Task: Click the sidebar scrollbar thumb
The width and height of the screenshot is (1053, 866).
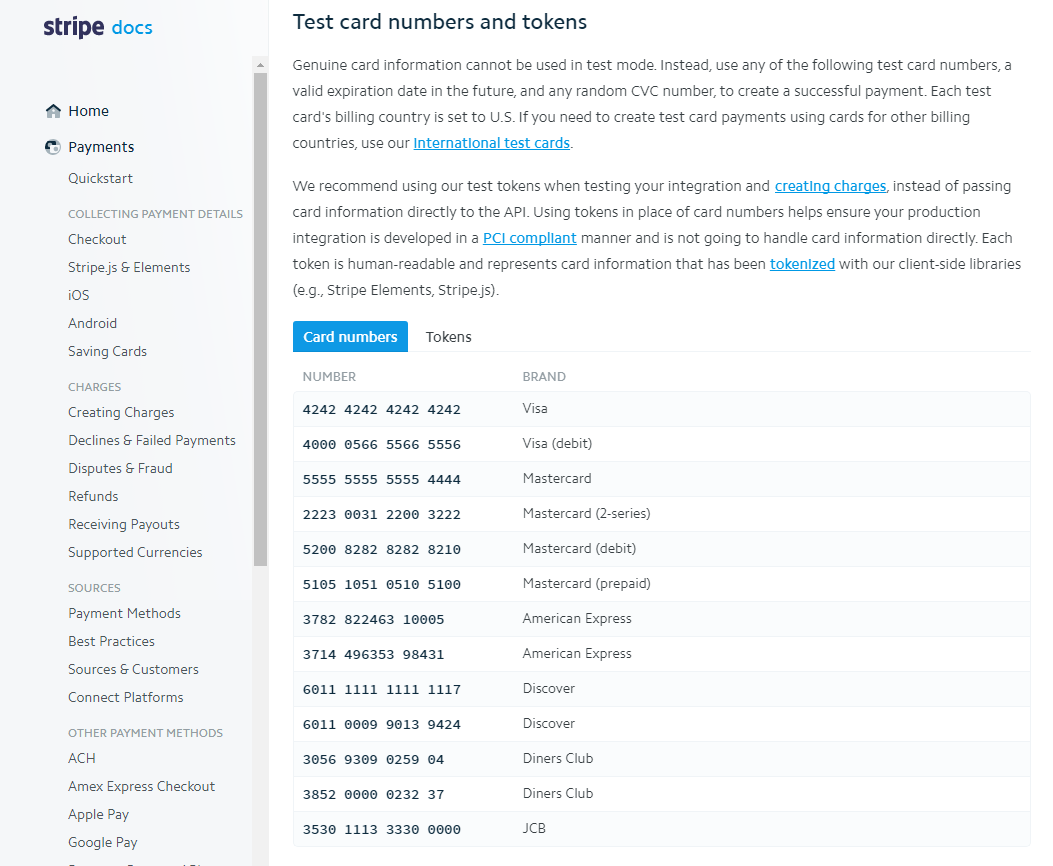Action: pyautogui.click(x=261, y=320)
